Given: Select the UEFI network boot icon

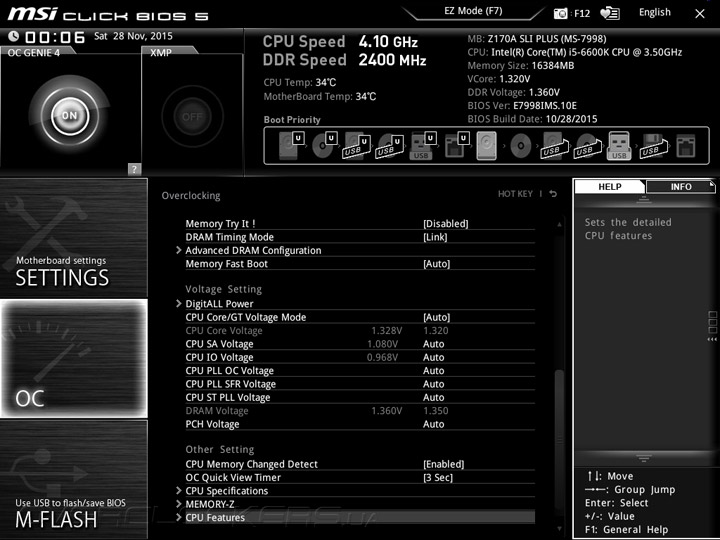Looking at the screenshot, I should point(456,146).
